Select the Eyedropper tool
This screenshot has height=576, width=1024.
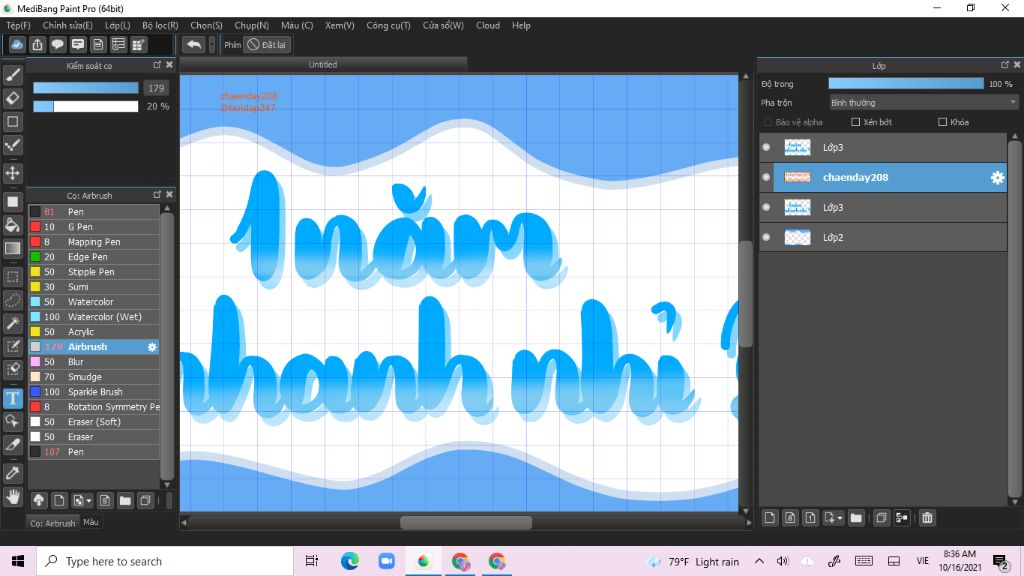coord(12,473)
